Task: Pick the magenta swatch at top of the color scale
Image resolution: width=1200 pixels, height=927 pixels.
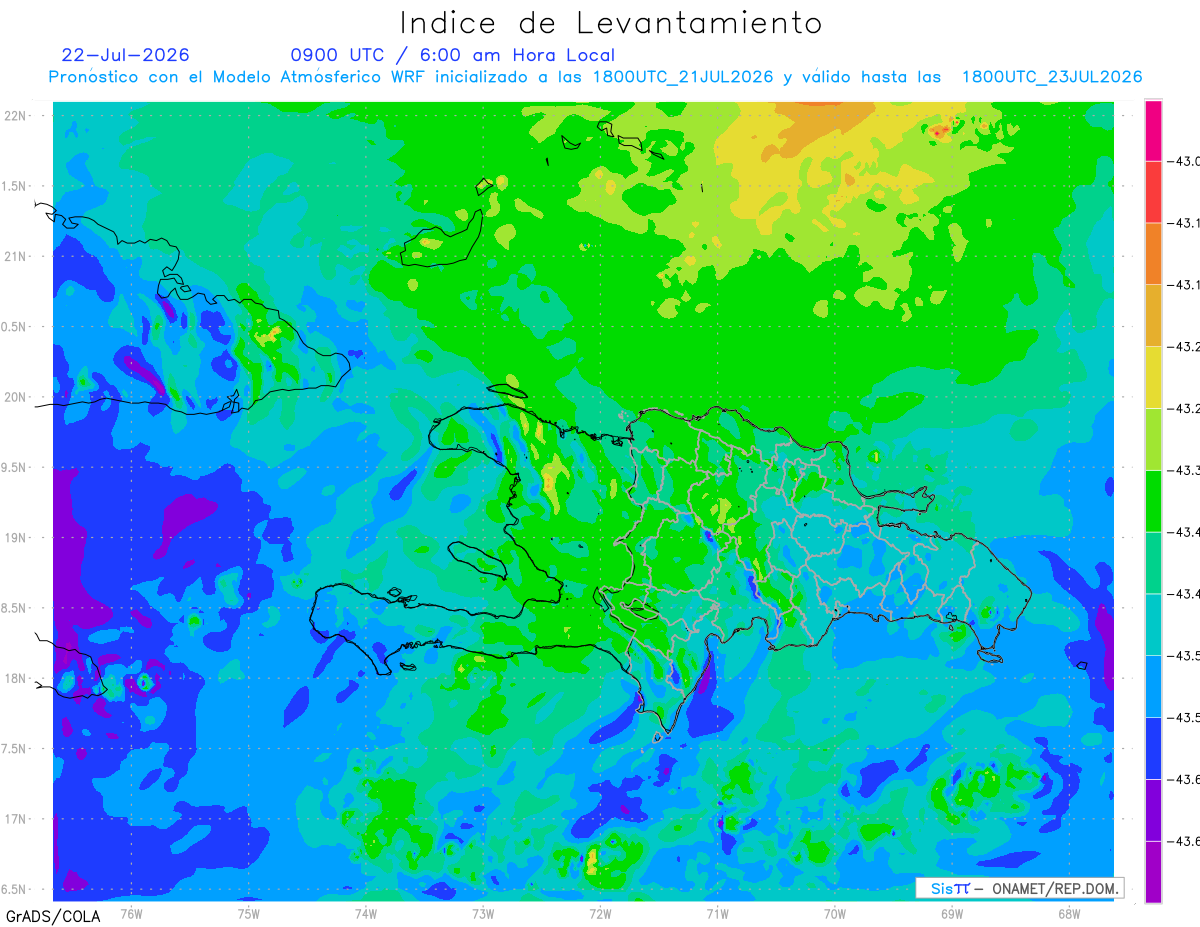Action: click(x=1153, y=130)
